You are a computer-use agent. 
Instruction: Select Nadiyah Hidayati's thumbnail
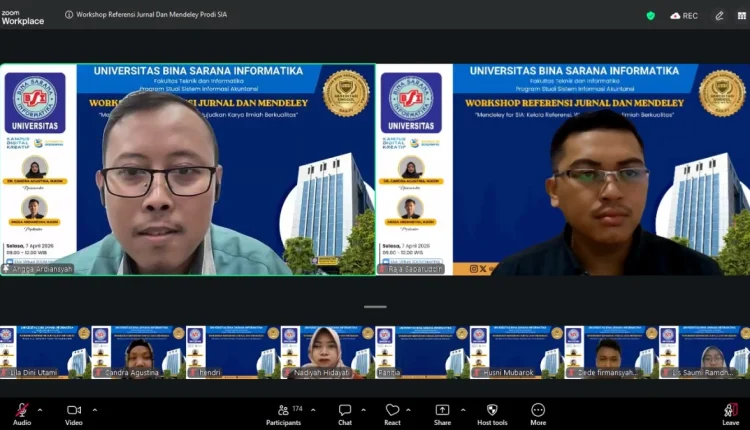pos(328,353)
